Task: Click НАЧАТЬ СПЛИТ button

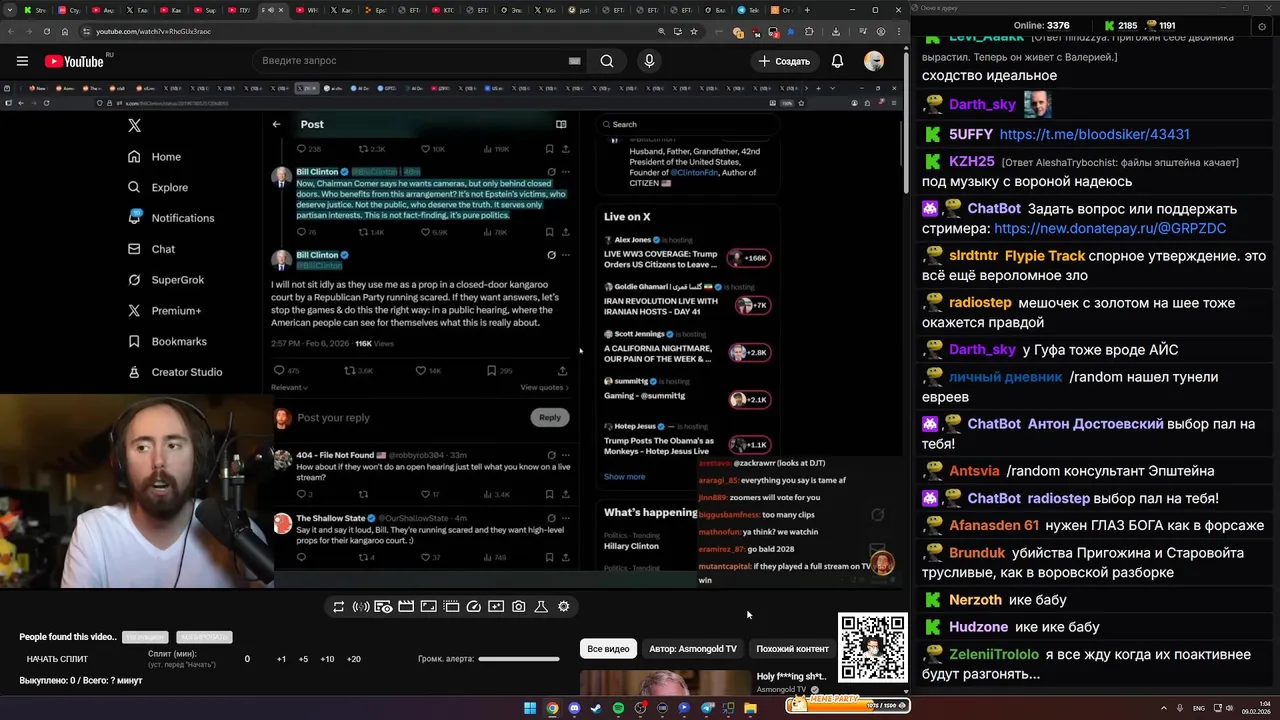Action: point(57,659)
